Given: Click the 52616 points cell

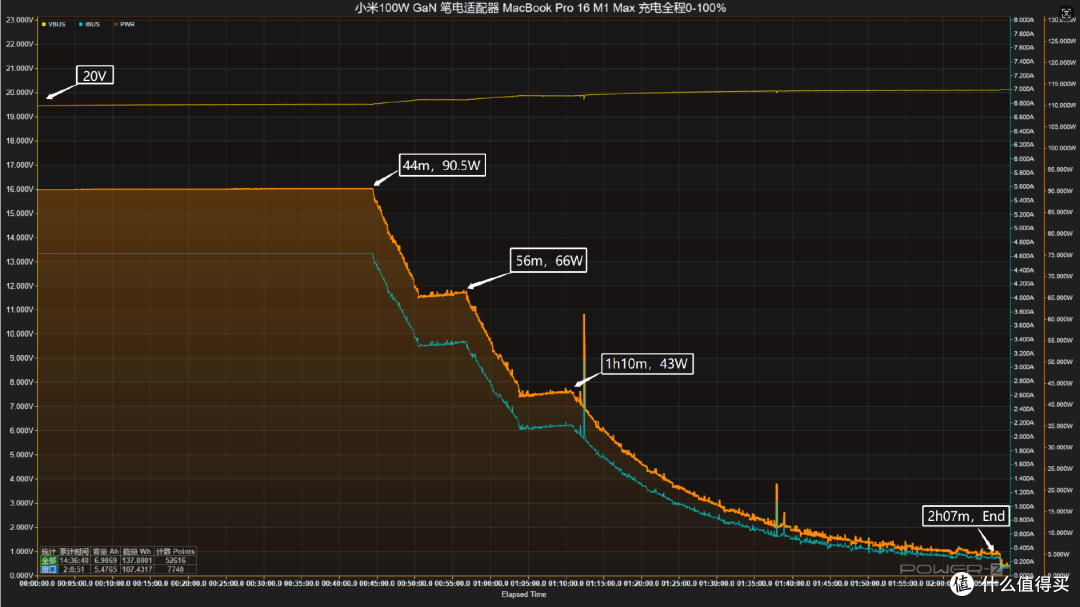Looking at the screenshot, I should pyautogui.click(x=176, y=560).
